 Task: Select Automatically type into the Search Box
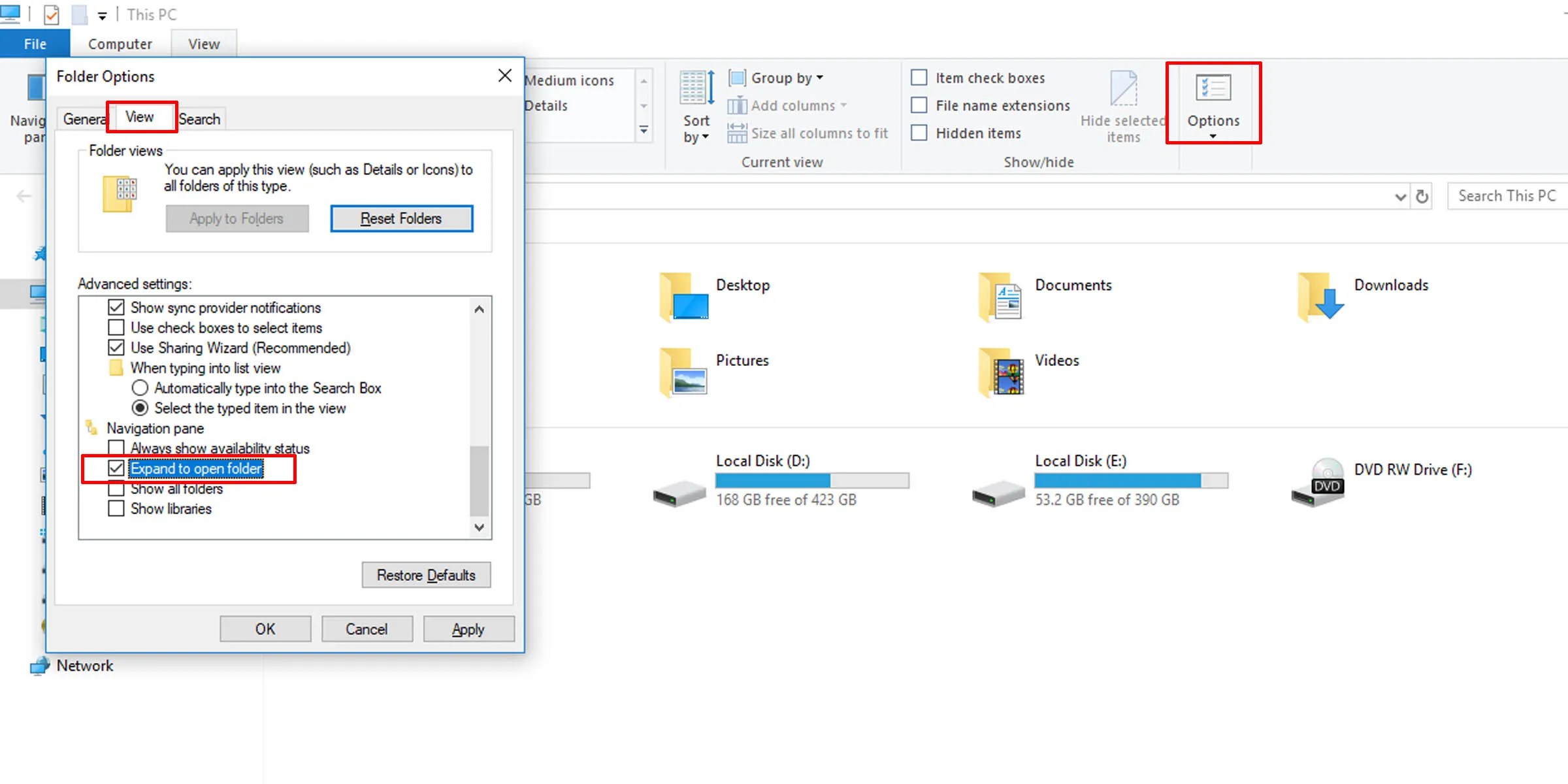pyautogui.click(x=139, y=387)
